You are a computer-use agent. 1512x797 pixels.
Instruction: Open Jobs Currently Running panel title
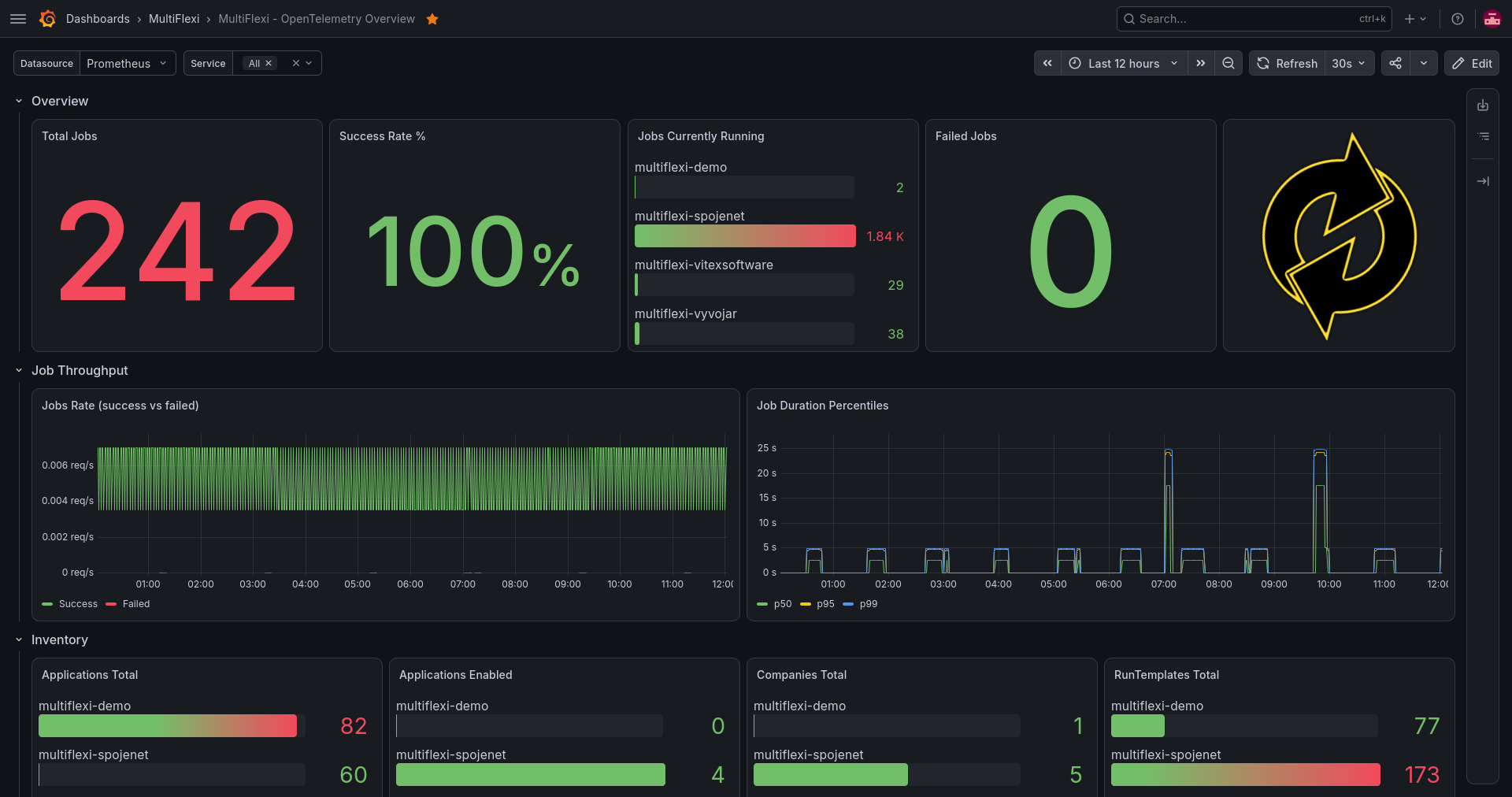point(701,136)
